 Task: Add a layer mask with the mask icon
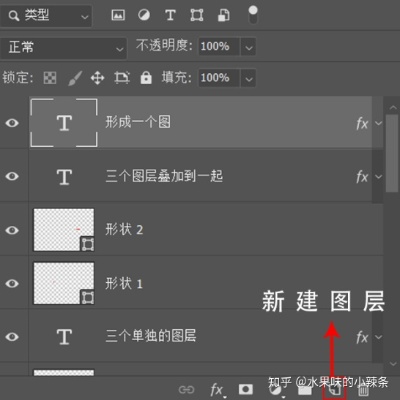246,389
